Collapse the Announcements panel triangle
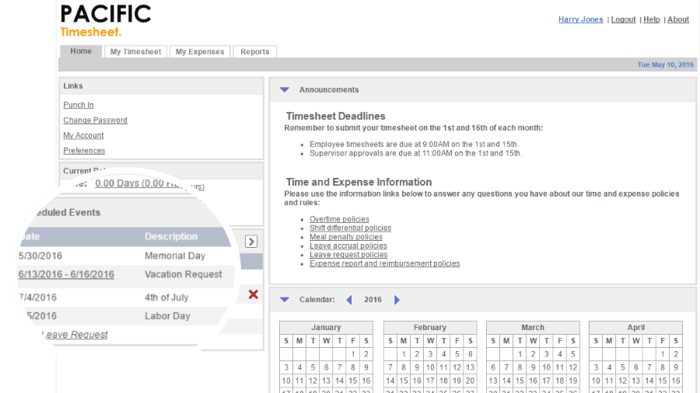This screenshot has height=393, width=700. point(284,90)
